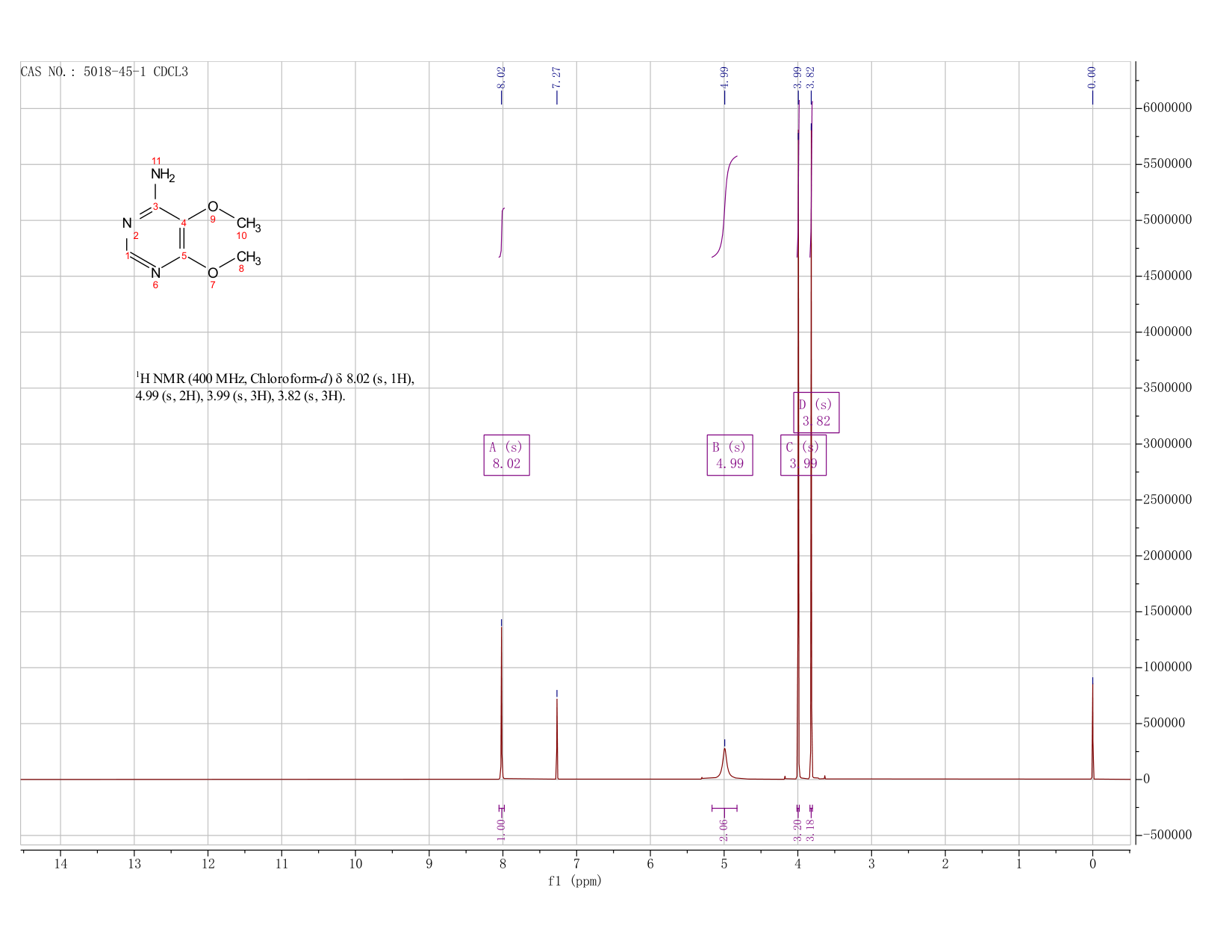Image resolution: width=1232 pixels, height=952 pixels.
Task: Select the integral value 3.20
Action: 797,830
